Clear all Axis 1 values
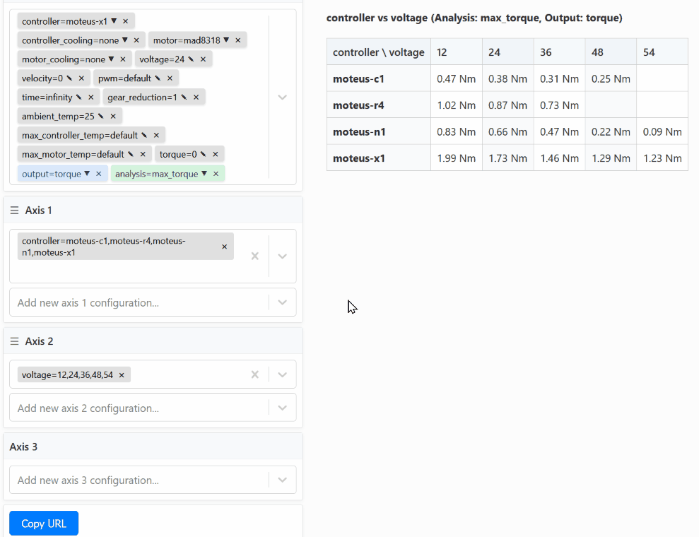 (x=255, y=256)
